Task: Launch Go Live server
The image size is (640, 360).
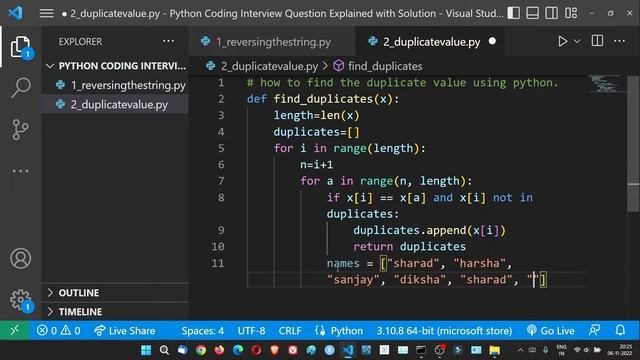Action: point(550,331)
